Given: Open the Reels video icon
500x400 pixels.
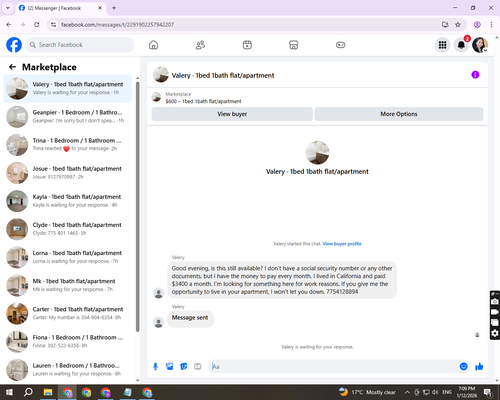Looking at the screenshot, I should tap(247, 45).
